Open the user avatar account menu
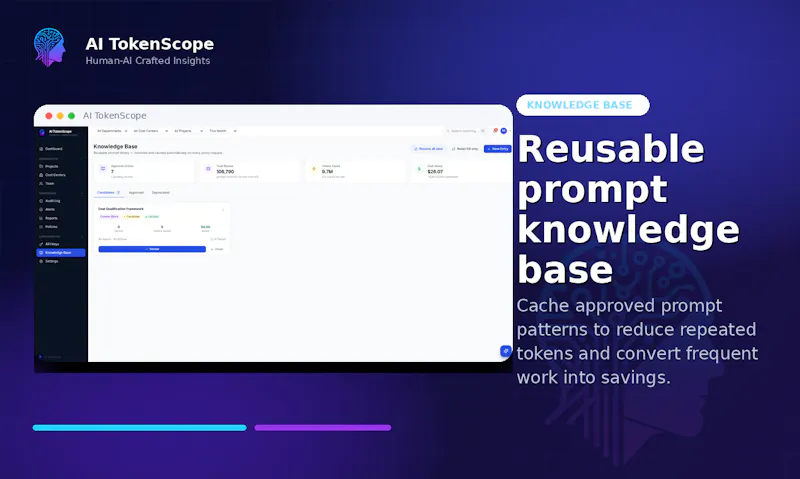The image size is (800, 479). (x=504, y=131)
